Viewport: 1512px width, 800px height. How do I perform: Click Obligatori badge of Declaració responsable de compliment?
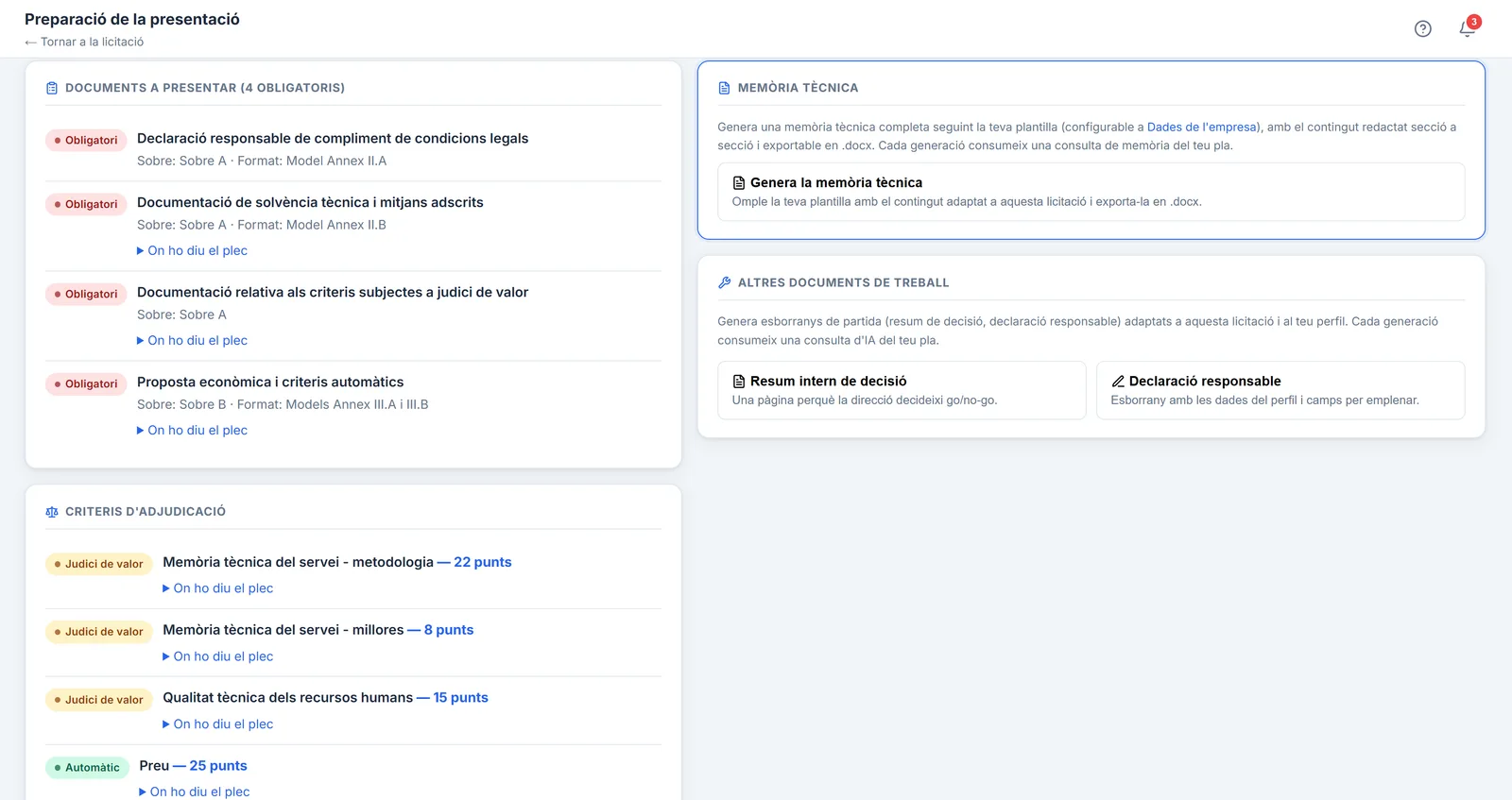pyautogui.click(x=86, y=140)
